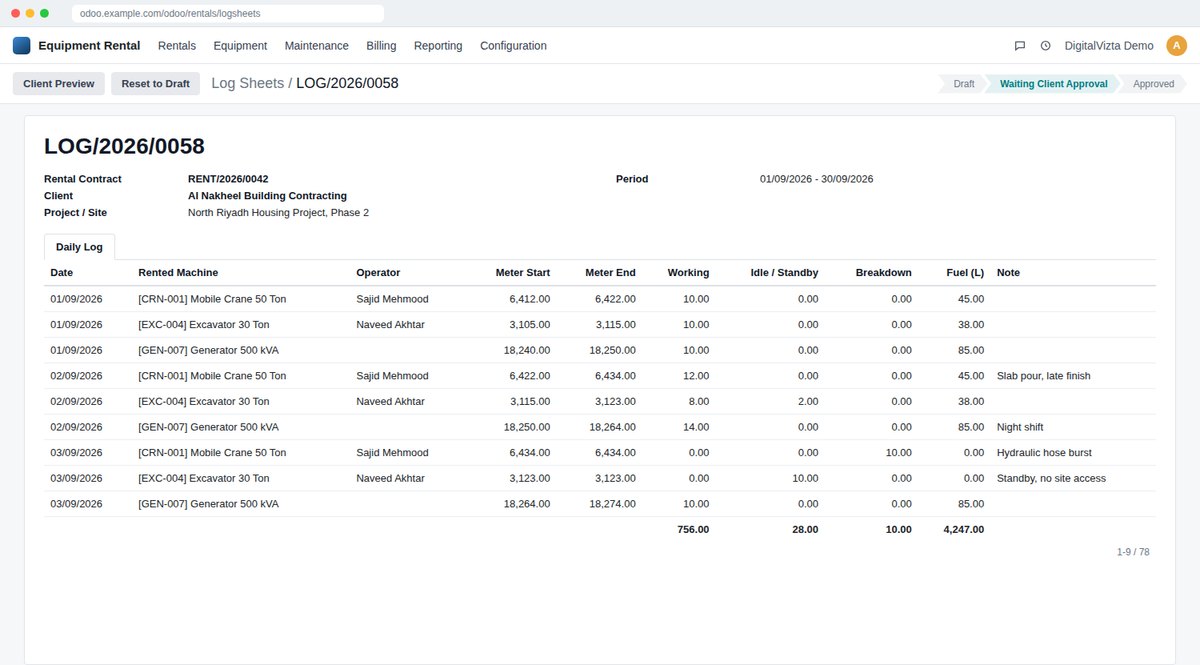The image size is (1200, 665).
Task: Select the Waiting Client Approval stage
Action: click(x=1053, y=84)
